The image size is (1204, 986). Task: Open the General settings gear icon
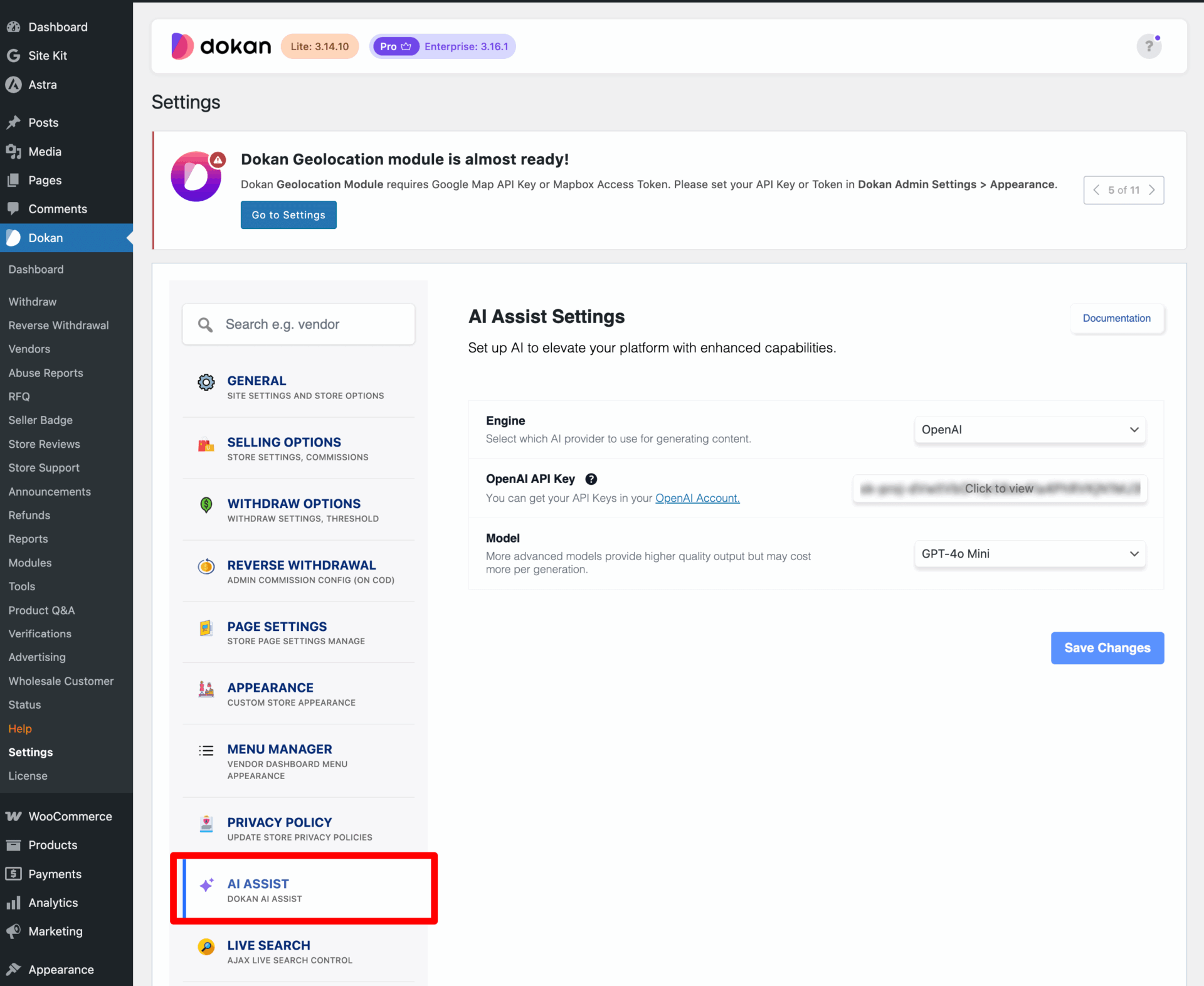pyautogui.click(x=206, y=382)
